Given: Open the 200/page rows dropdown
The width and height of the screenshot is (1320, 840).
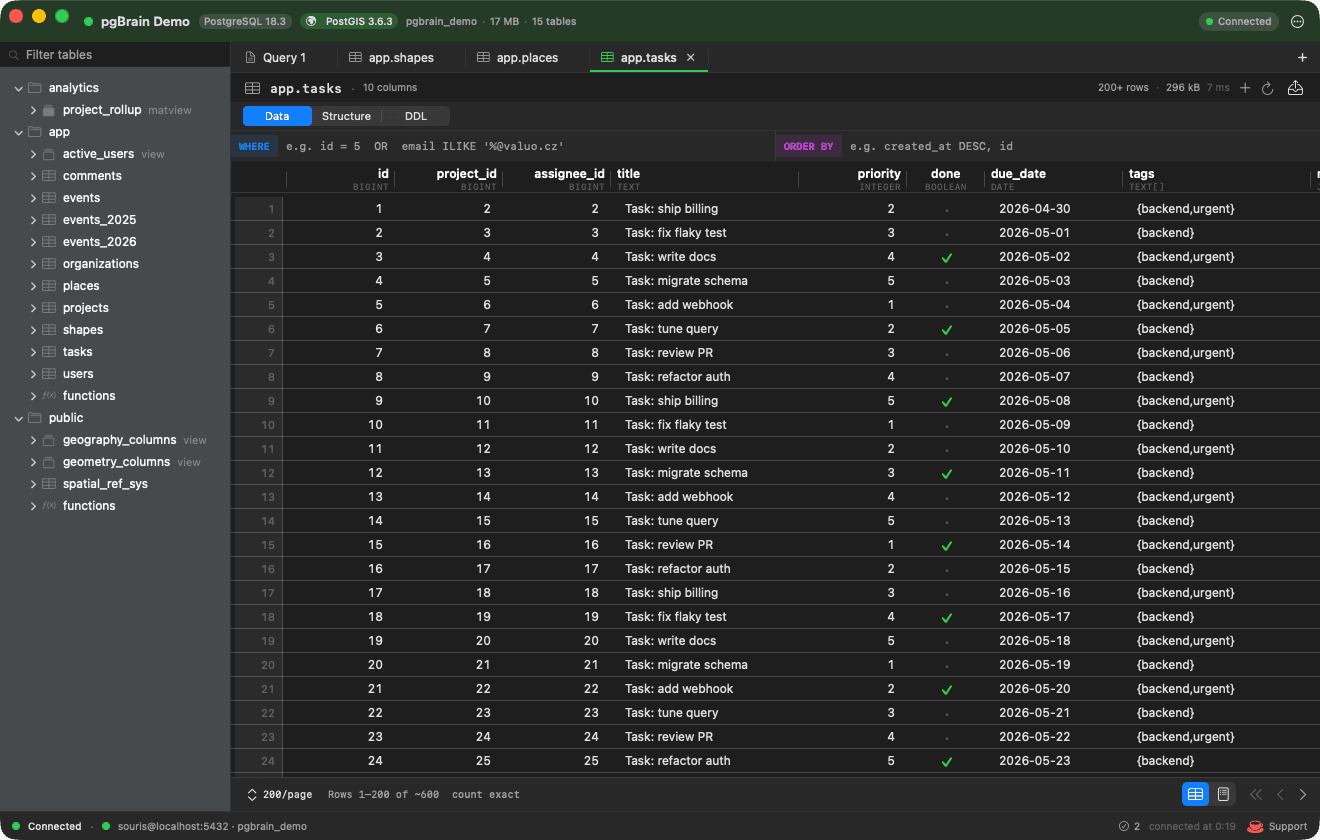Looking at the screenshot, I should (279, 794).
